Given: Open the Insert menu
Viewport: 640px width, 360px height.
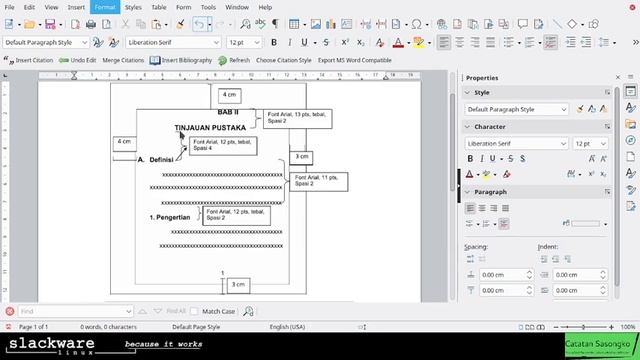Looking at the screenshot, I should click(76, 7).
